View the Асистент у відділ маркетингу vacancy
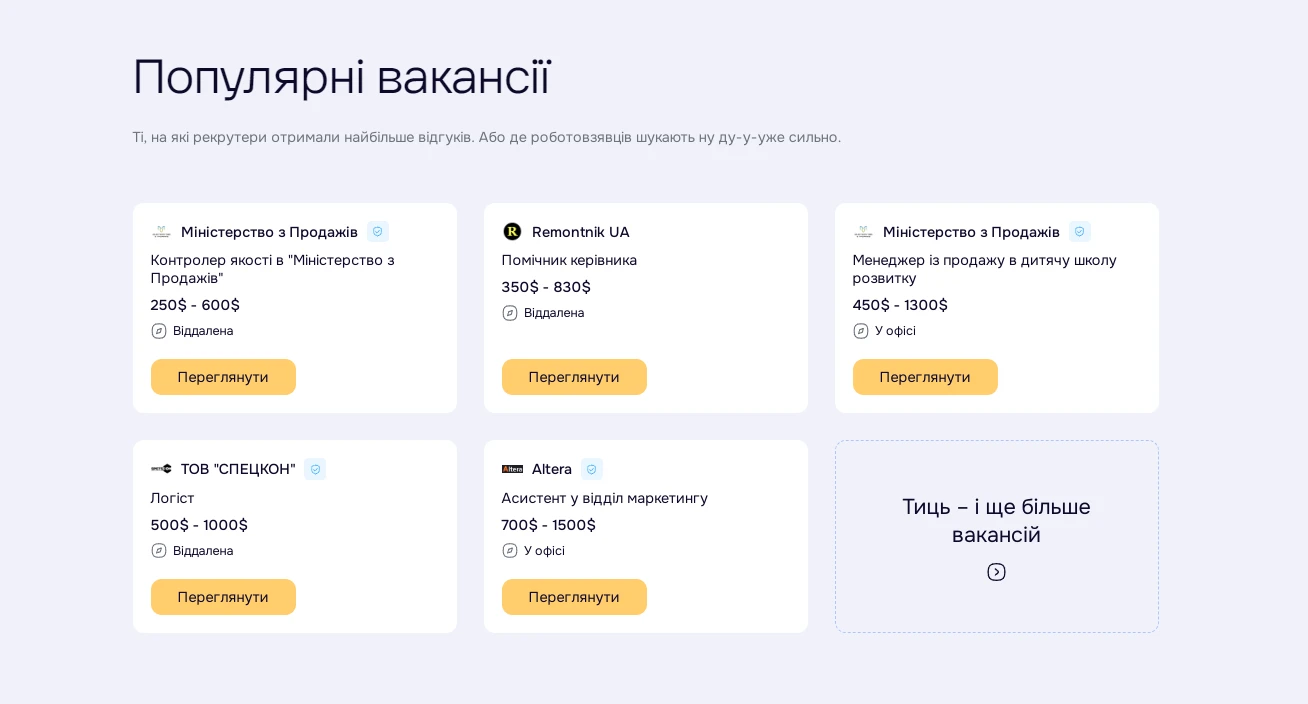This screenshot has width=1308, height=704. (x=574, y=597)
